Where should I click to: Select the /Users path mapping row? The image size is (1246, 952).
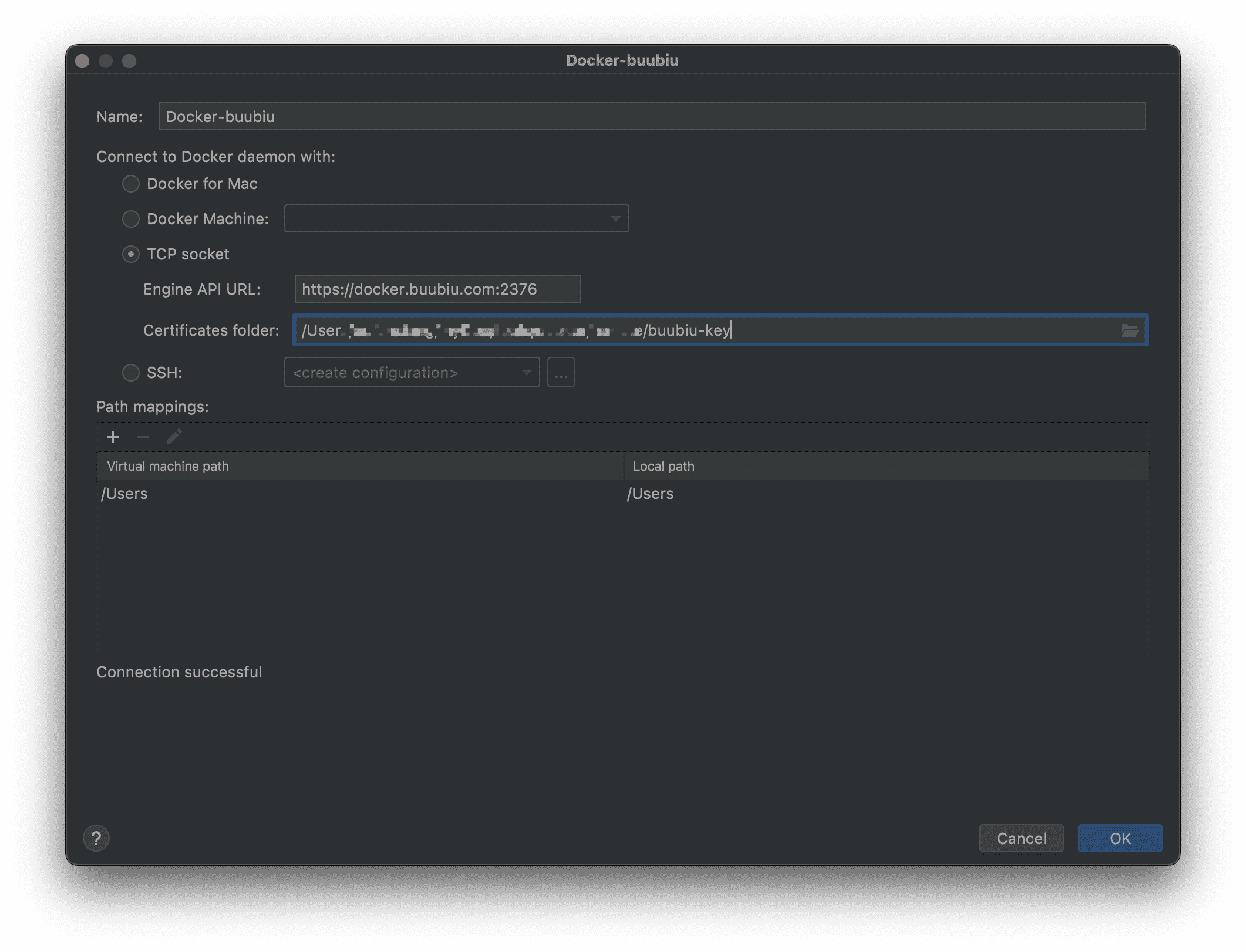point(359,494)
